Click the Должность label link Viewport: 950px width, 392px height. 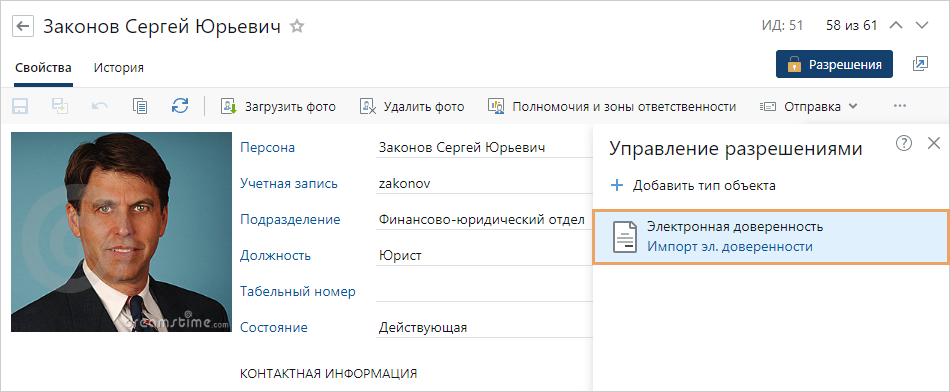pyautogui.click(x=276, y=255)
